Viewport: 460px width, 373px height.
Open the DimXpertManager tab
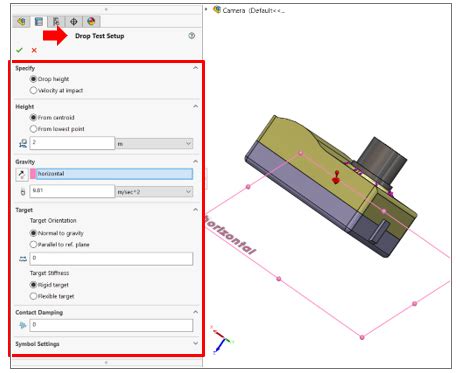point(74,22)
